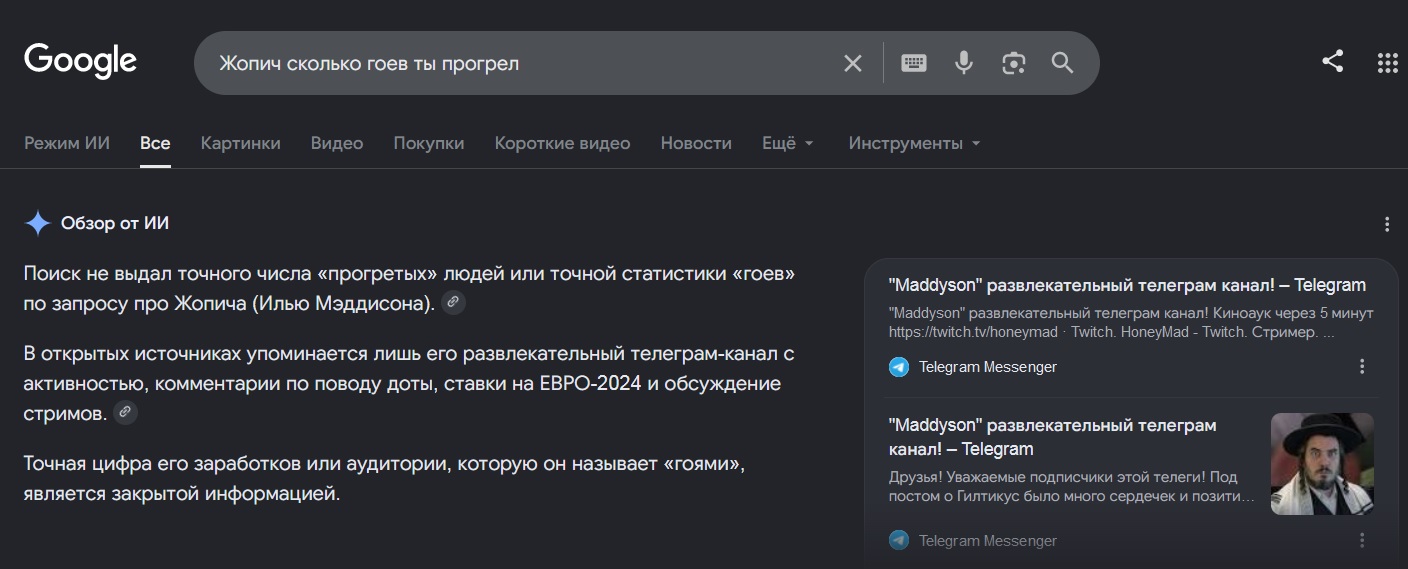Click the source link icon after стримов
The height and width of the screenshot is (569, 1408).
click(125, 412)
